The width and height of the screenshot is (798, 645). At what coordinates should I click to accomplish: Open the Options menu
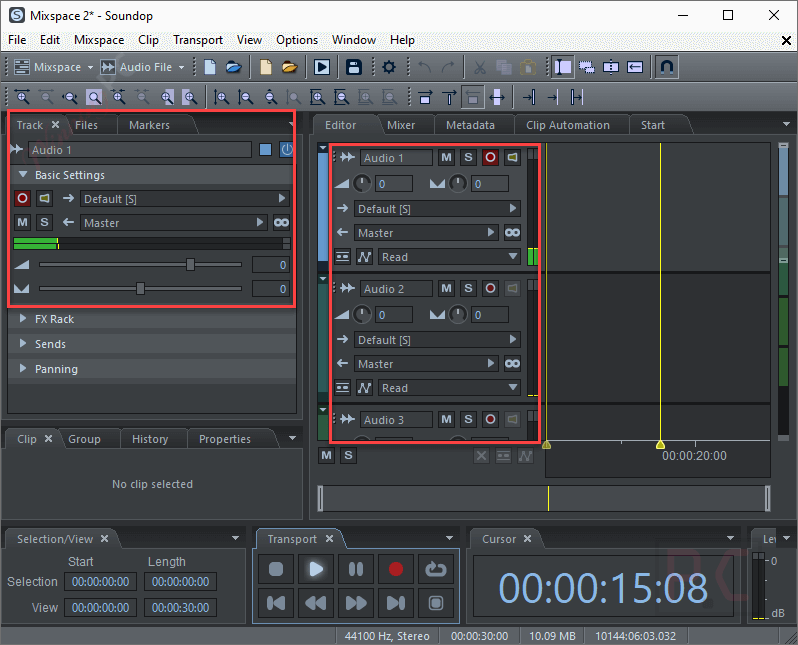click(297, 40)
